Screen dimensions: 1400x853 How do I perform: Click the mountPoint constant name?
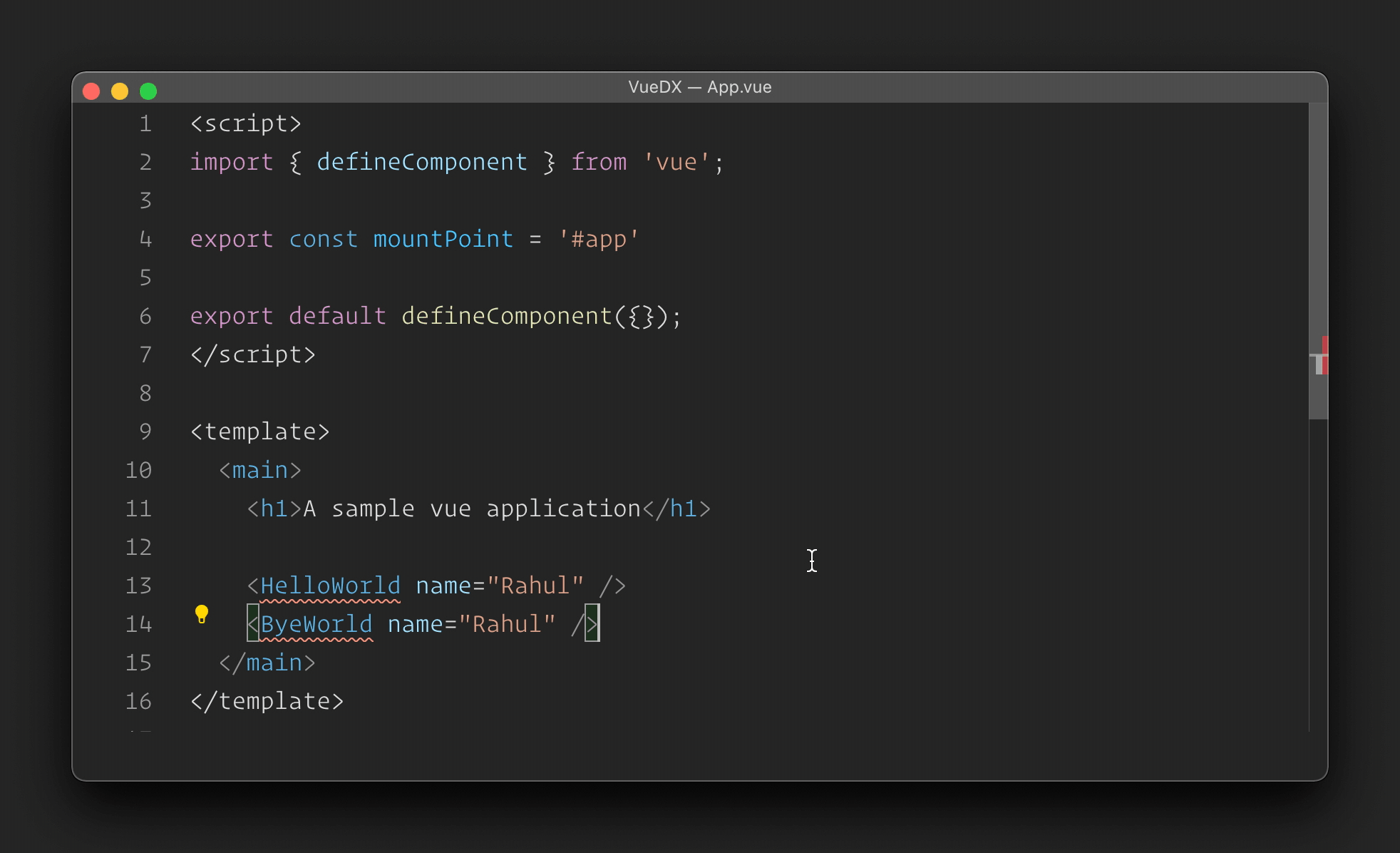click(x=443, y=239)
